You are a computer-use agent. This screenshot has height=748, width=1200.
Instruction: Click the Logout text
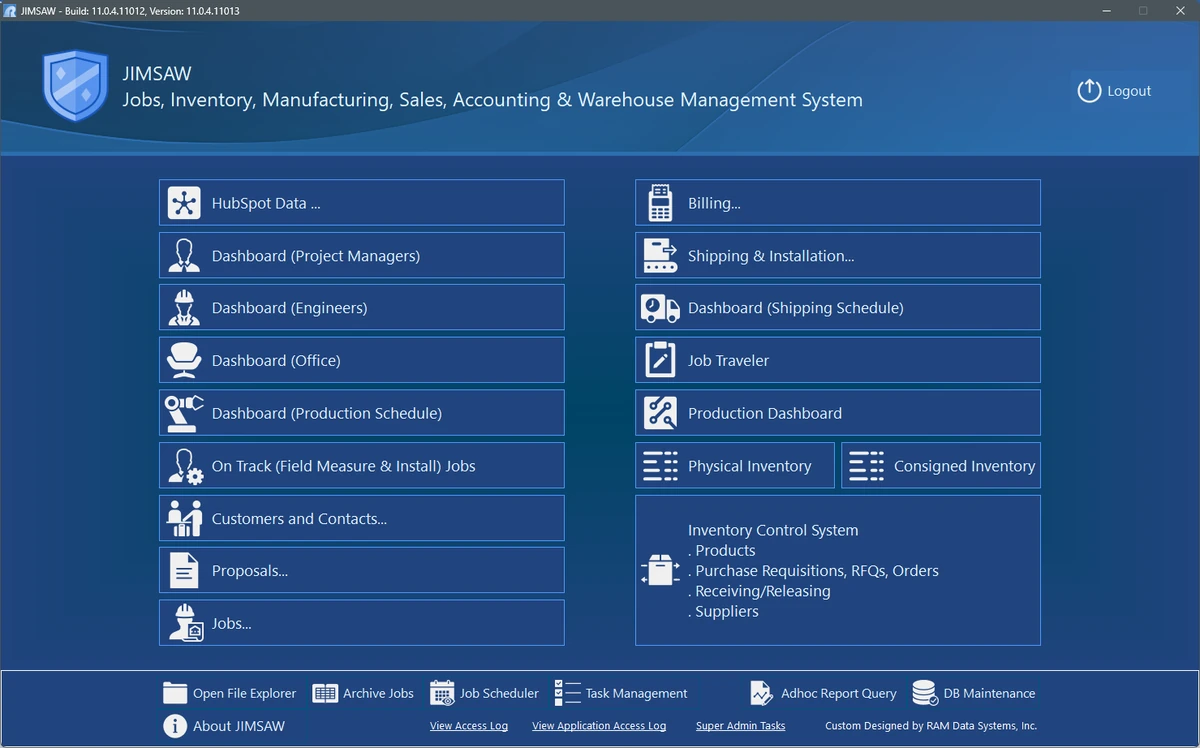[1129, 91]
